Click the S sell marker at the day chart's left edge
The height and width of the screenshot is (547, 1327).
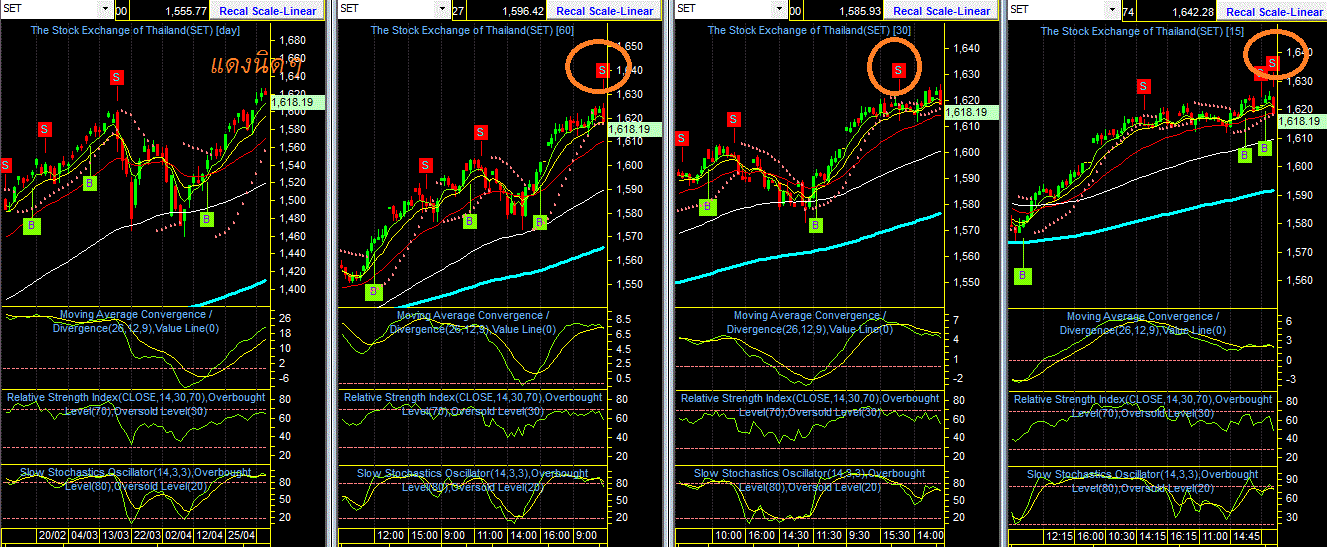pyautogui.click(x=6, y=165)
